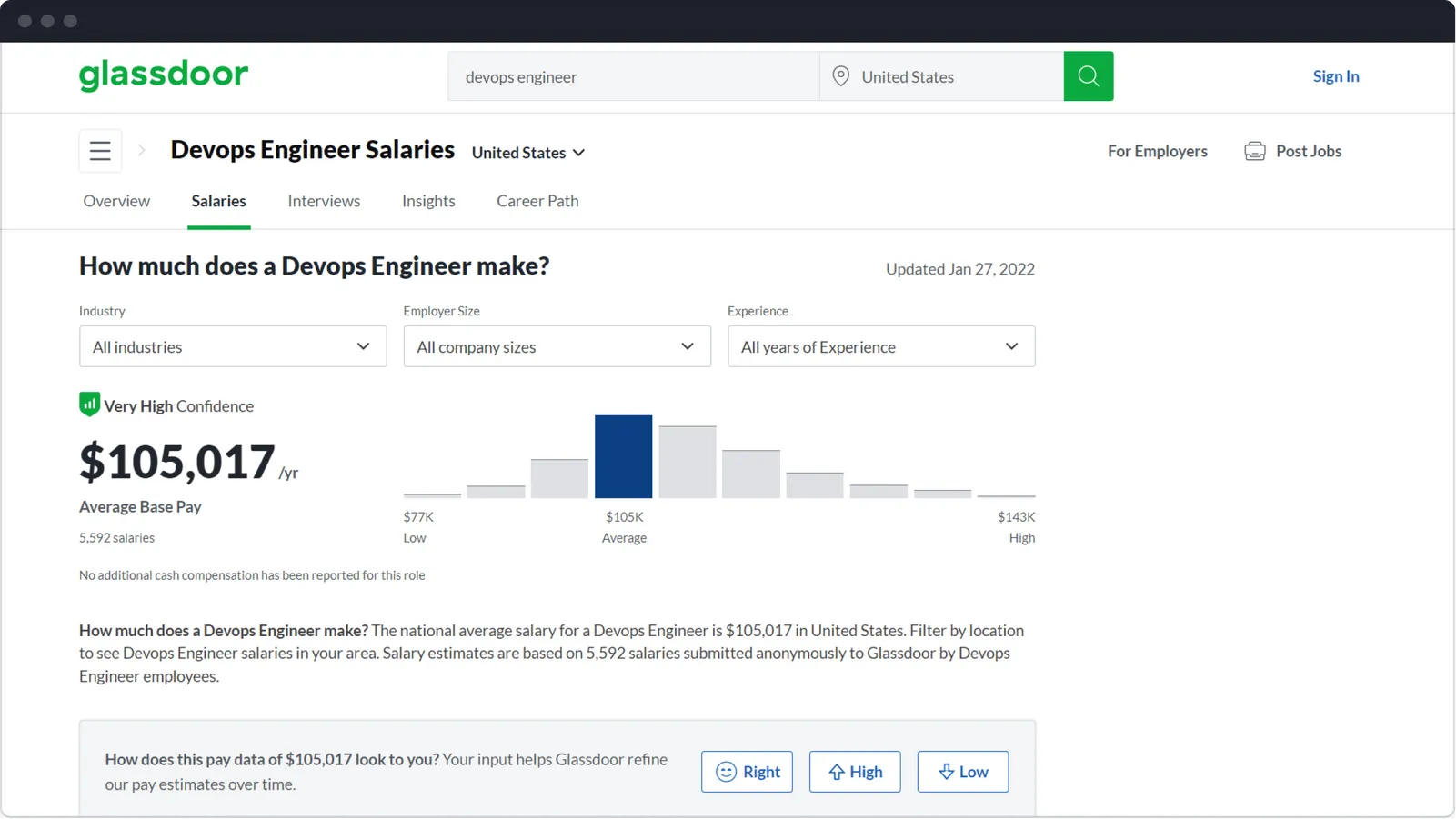Image resolution: width=1456 pixels, height=819 pixels.
Task: Click the location pin icon
Action: tap(841, 76)
